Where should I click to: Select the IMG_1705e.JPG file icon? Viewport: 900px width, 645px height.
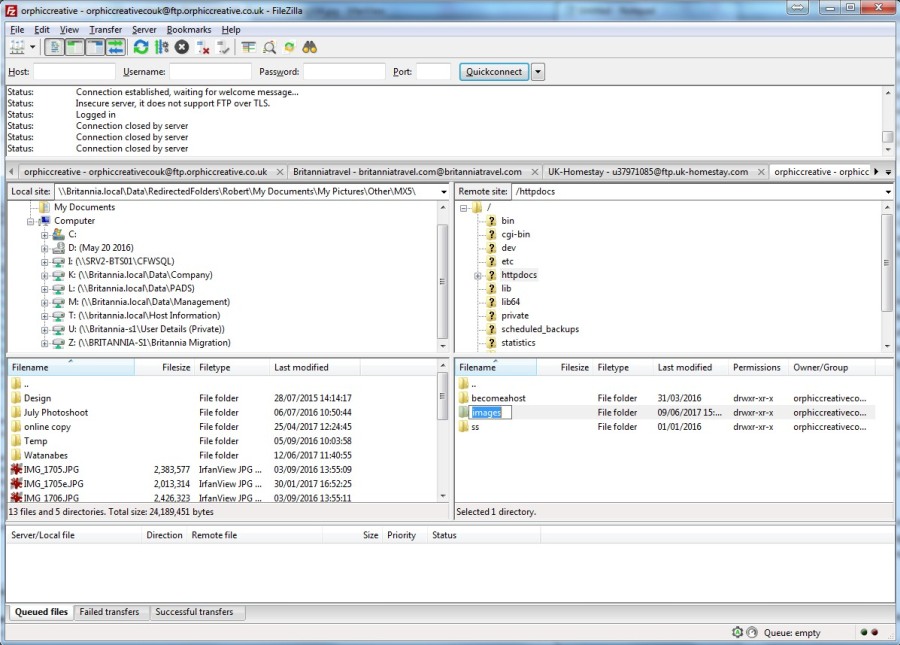[x=16, y=484]
